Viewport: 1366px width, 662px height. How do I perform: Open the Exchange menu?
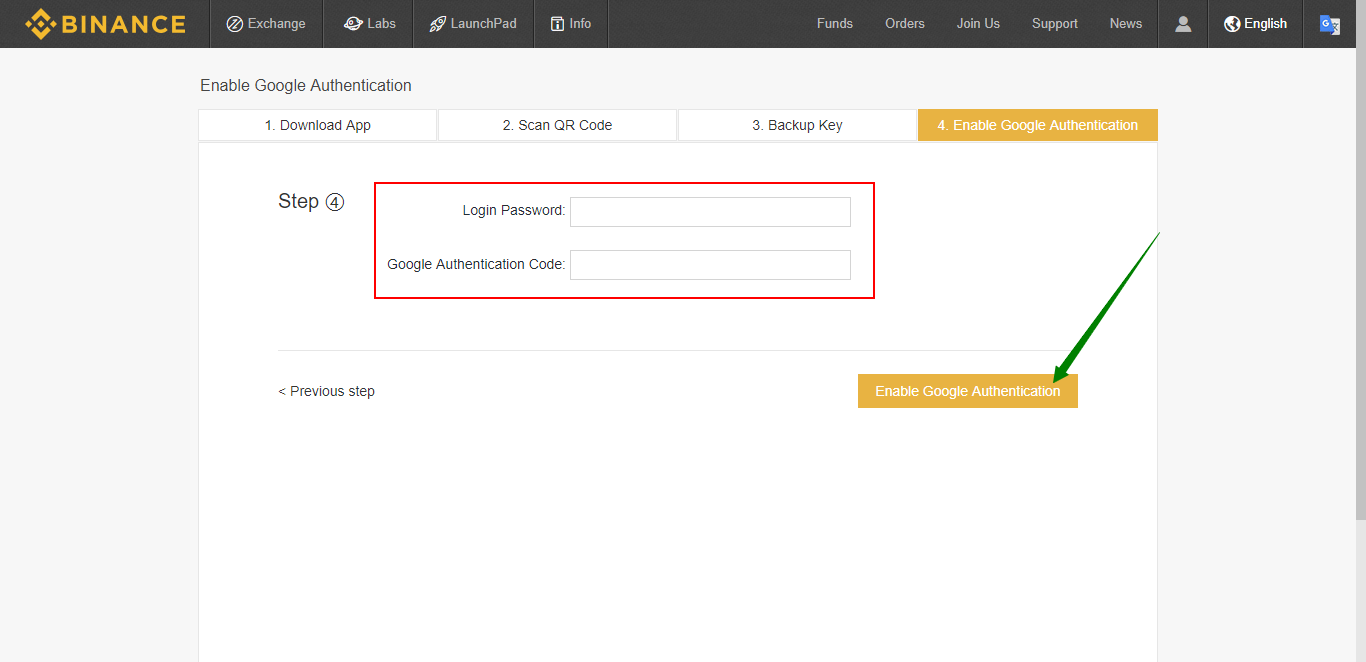tap(266, 24)
